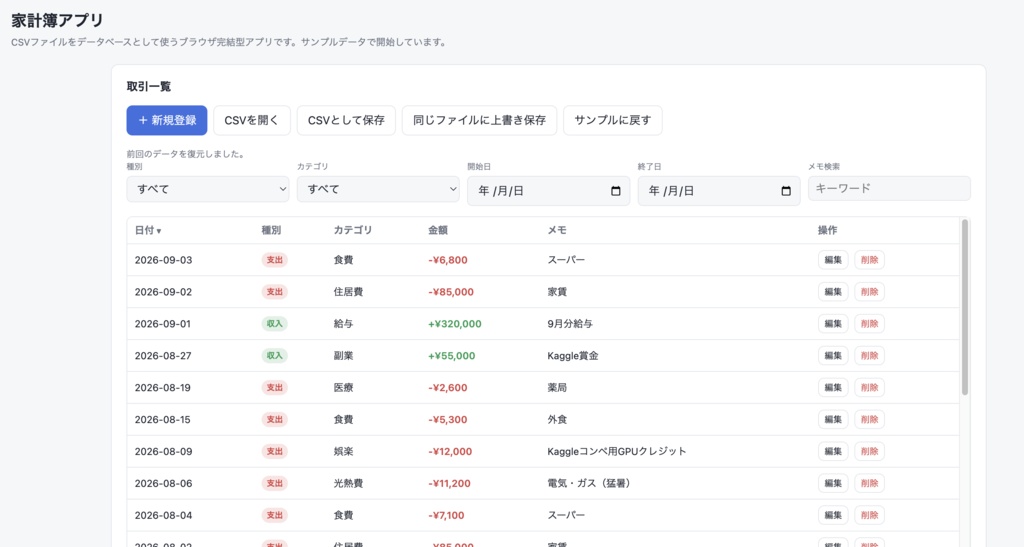Image resolution: width=1024 pixels, height=547 pixels.
Task: Select amount +¥55,000
Action: pyautogui.click(x=451, y=356)
